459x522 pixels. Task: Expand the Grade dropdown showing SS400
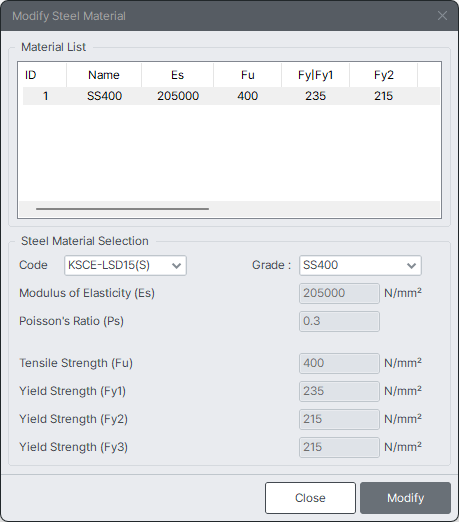360,265
